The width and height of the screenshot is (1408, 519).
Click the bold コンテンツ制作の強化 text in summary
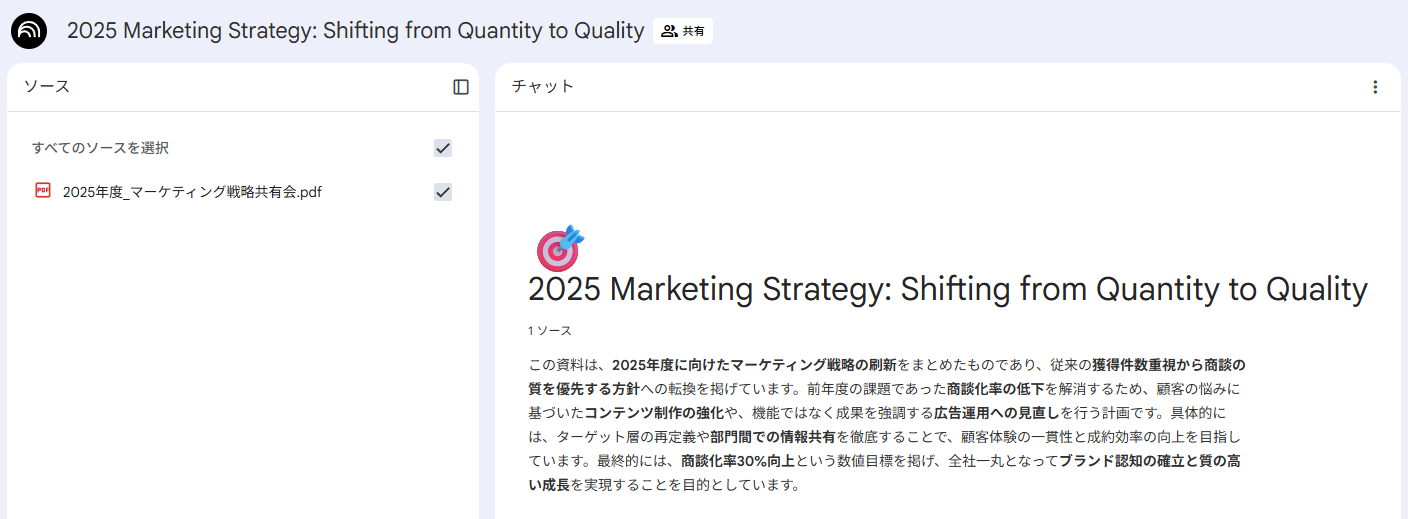[x=654, y=412]
